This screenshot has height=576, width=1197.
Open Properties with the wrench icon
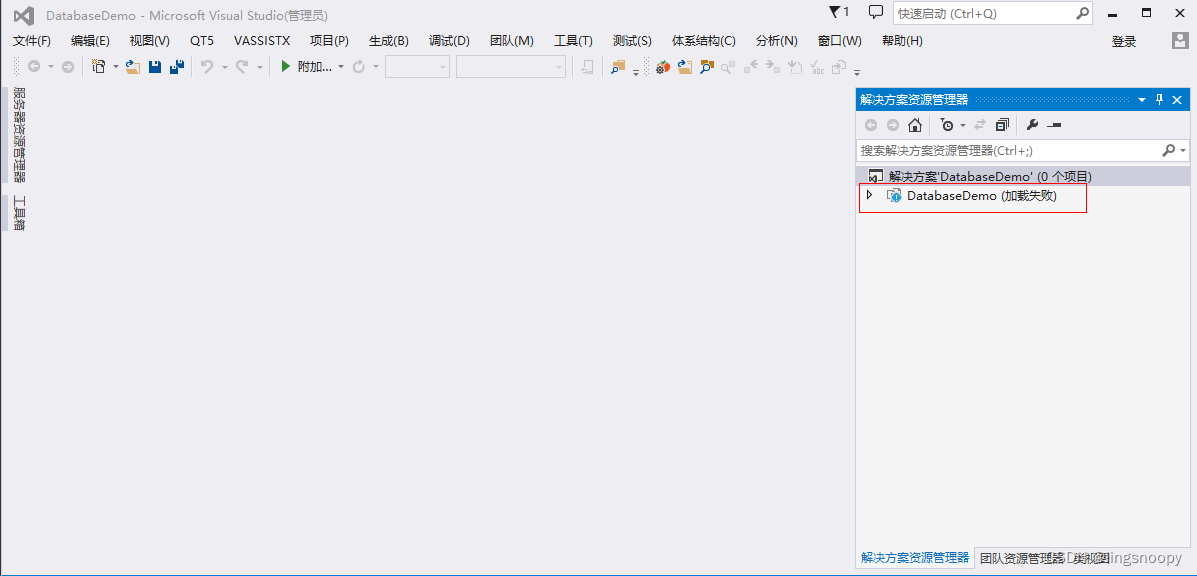click(1032, 125)
